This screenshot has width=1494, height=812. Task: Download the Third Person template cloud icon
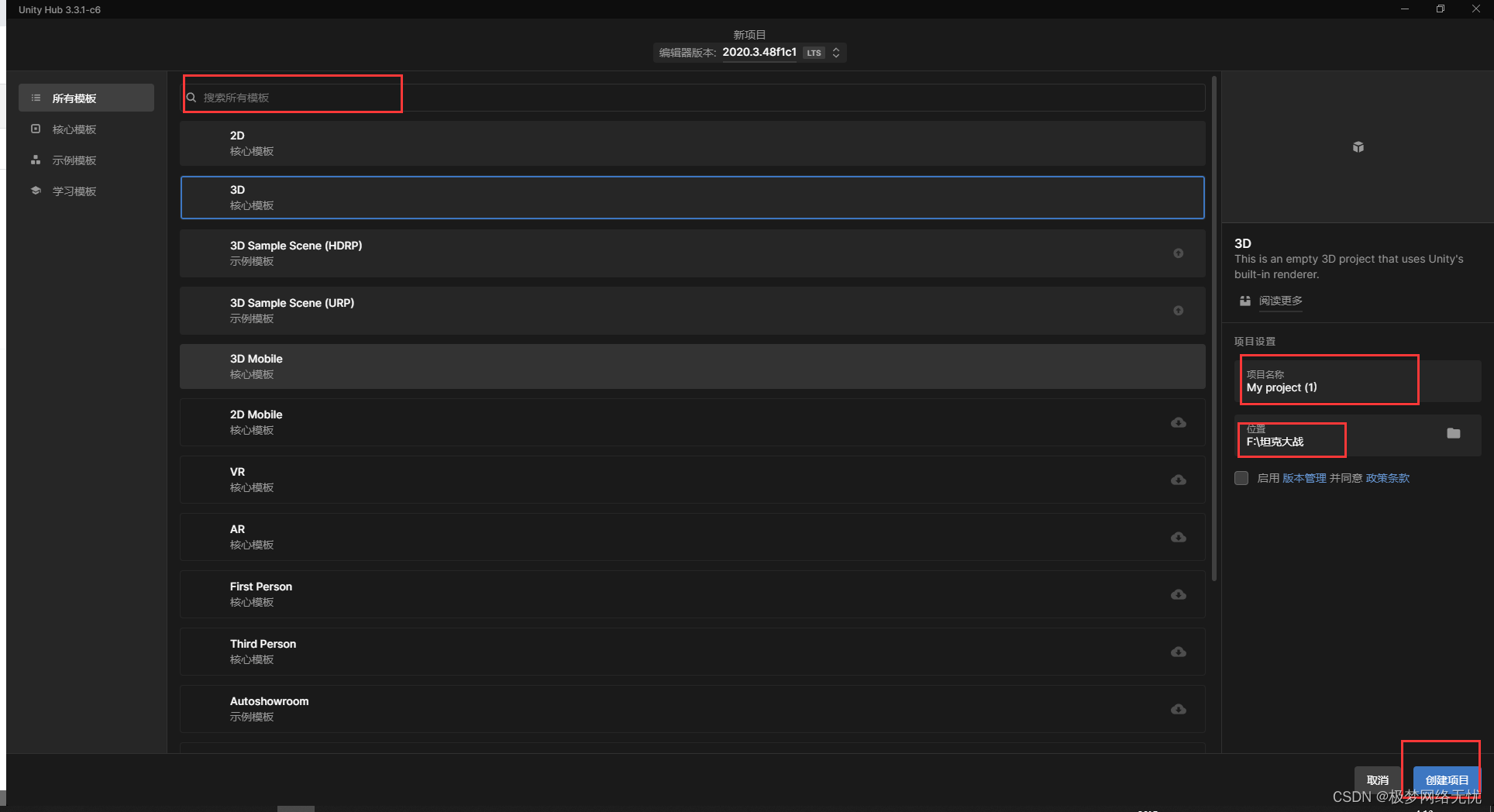pos(1178,652)
